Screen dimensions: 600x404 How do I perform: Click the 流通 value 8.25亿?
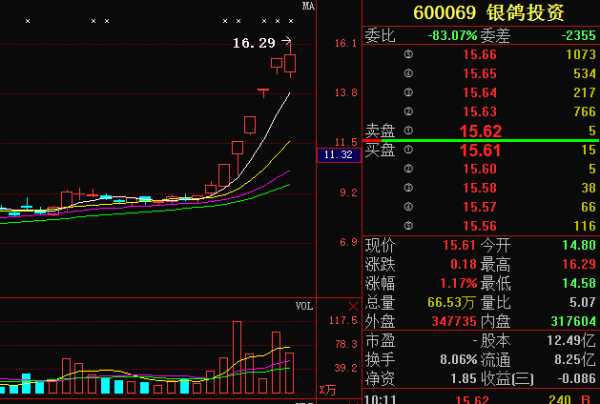pos(575,359)
